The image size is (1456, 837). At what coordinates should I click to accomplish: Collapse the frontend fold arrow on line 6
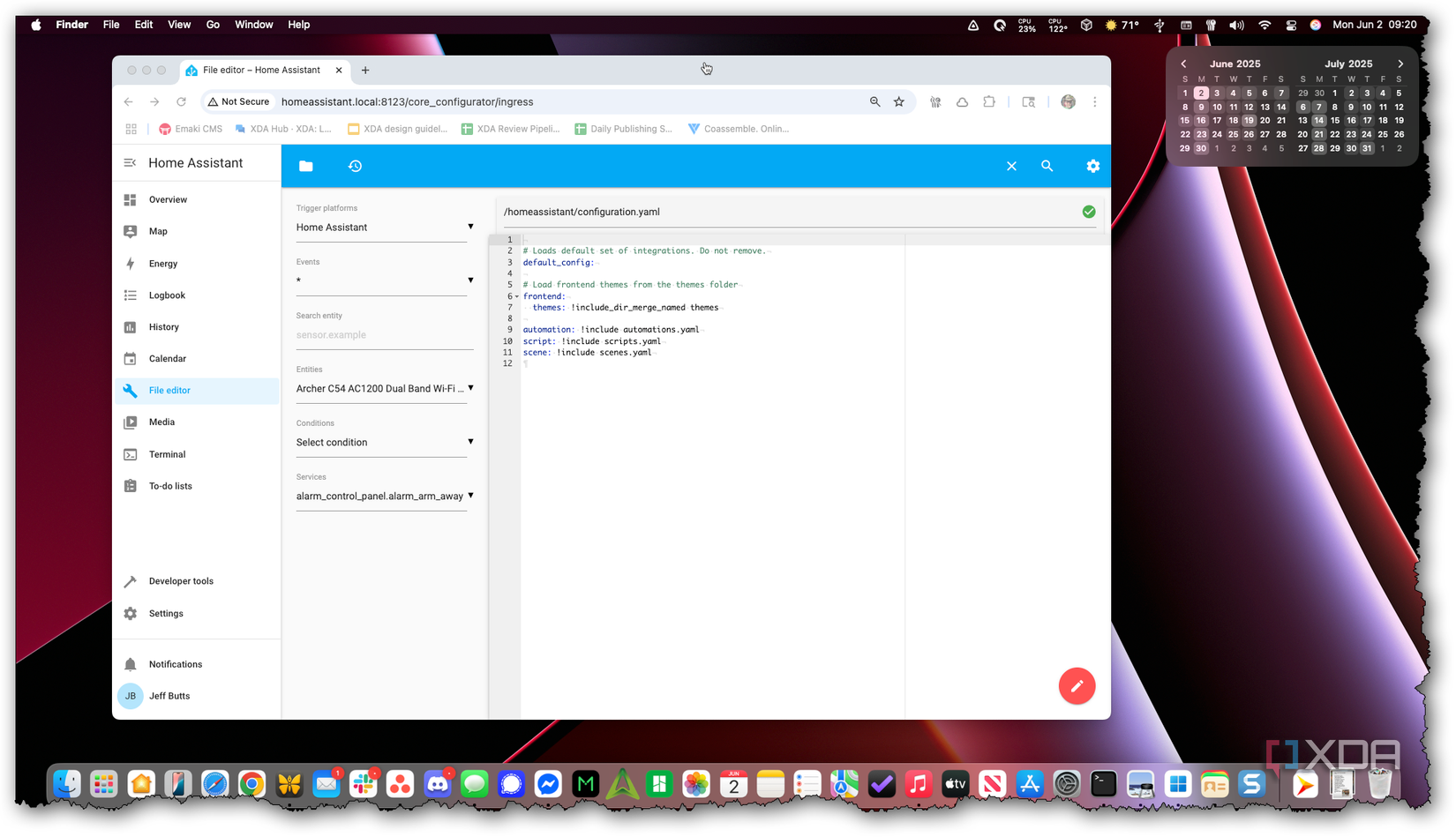517,297
